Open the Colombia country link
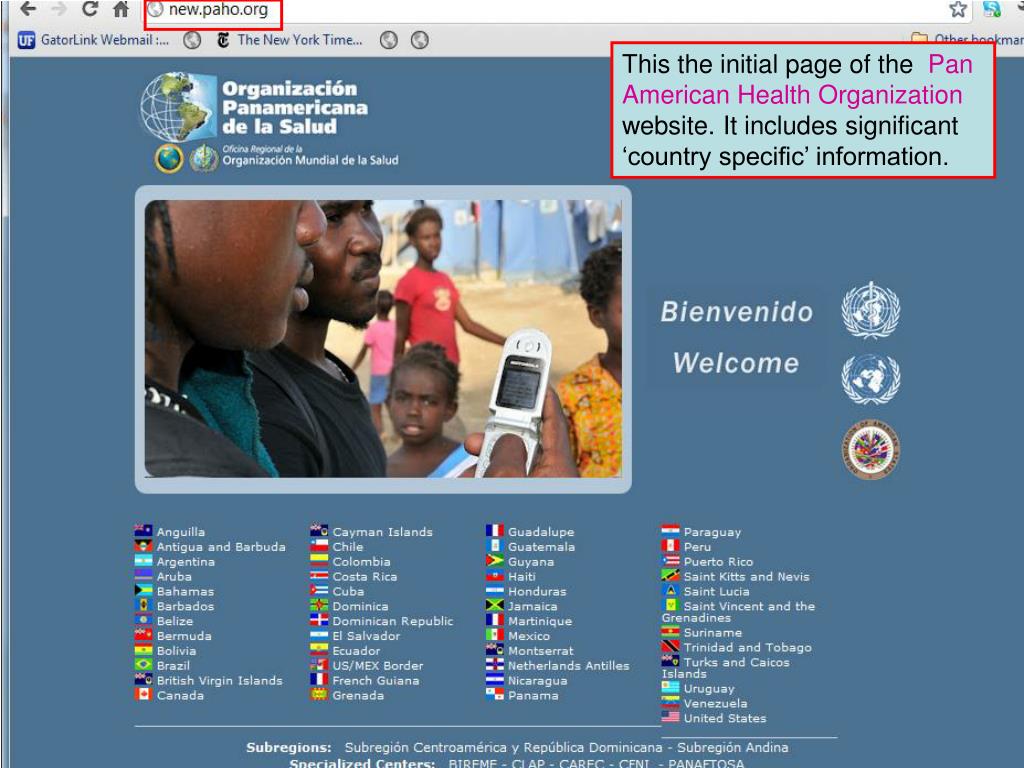The image size is (1024, 768). coord(361,562)
